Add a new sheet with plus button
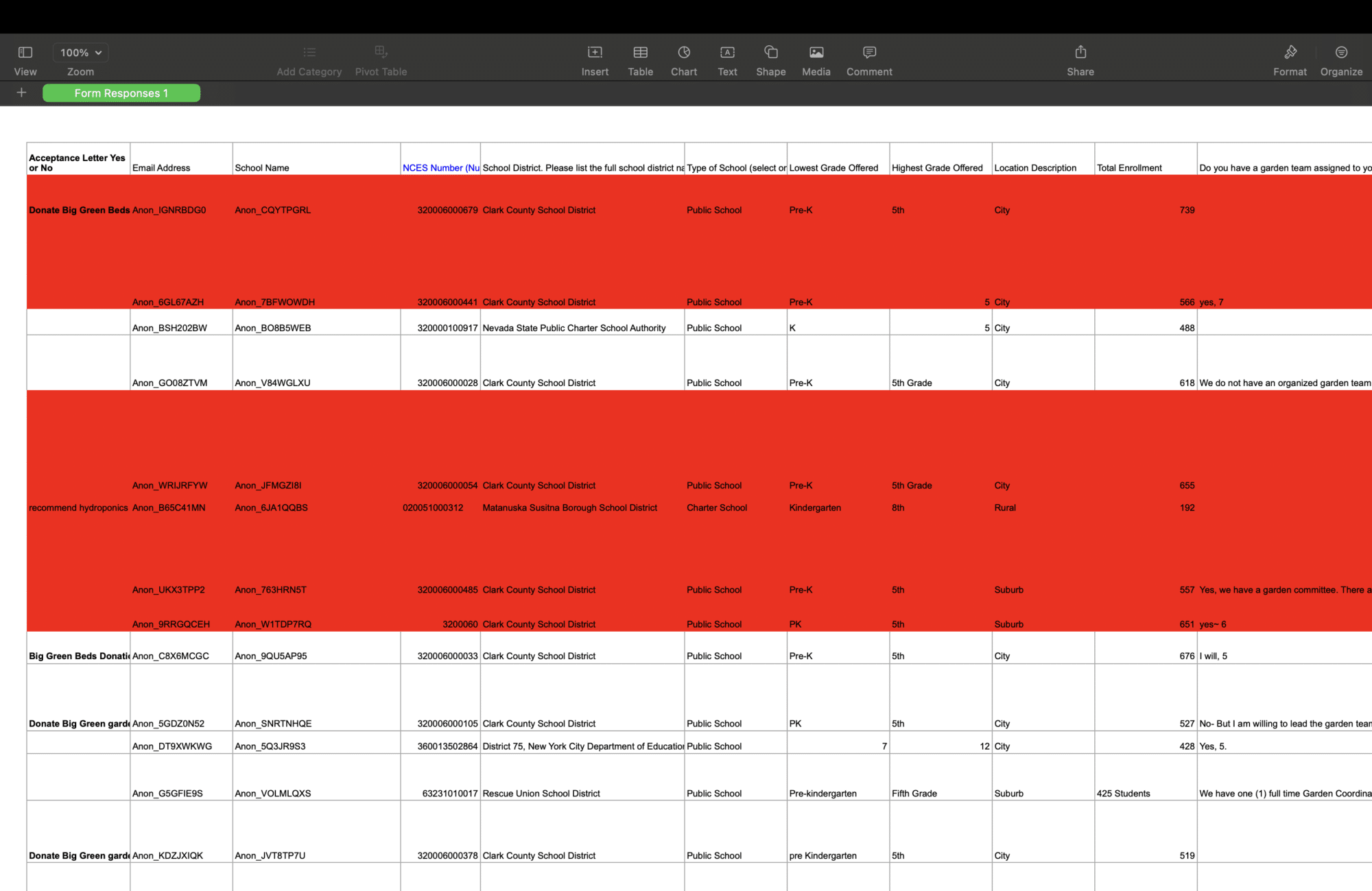The height and width of the screenshot is (891, 1372). 21,93
